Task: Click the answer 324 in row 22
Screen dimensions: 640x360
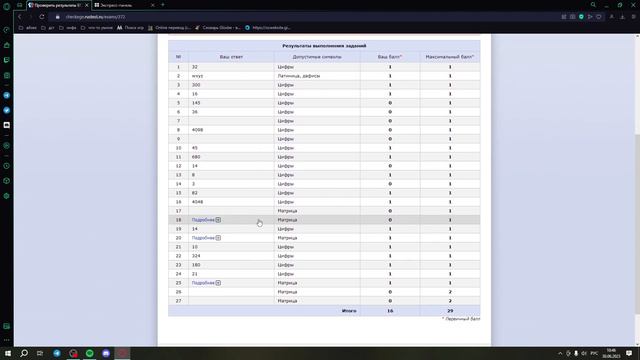Action: [x=196, y=256]
